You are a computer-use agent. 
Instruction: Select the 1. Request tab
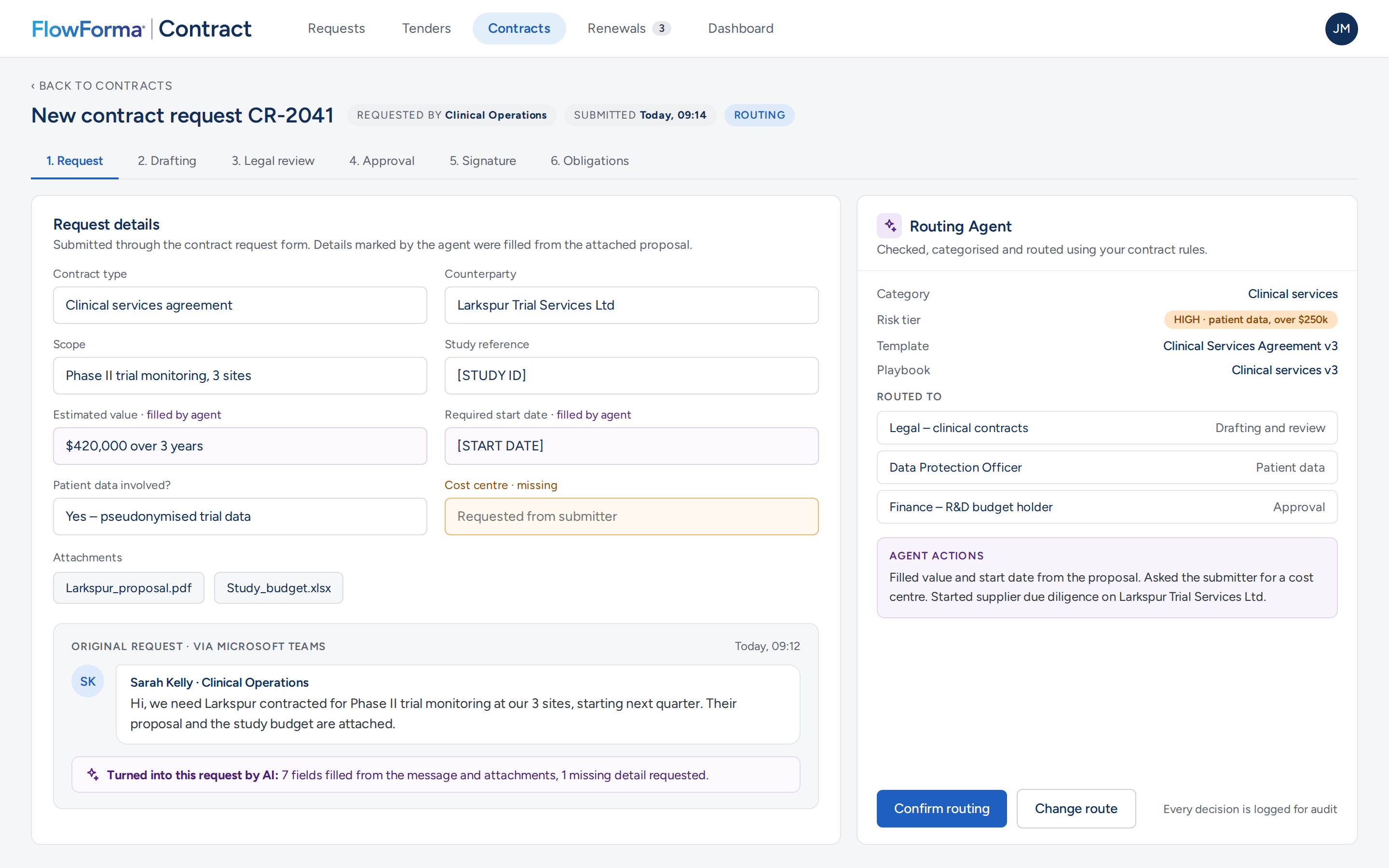(75, 161)
